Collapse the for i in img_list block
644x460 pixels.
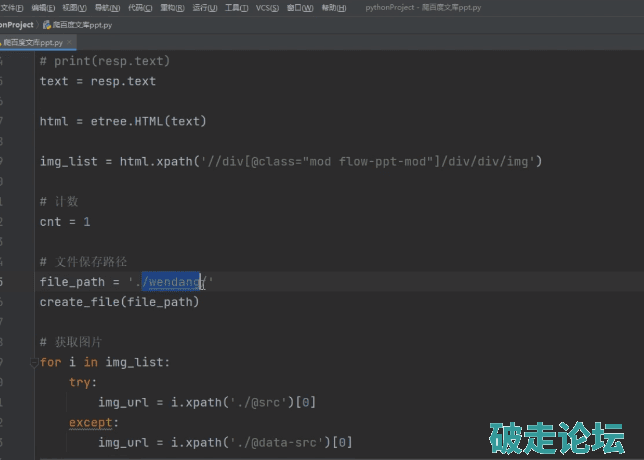pyautogui.click(x=33, y=362)
